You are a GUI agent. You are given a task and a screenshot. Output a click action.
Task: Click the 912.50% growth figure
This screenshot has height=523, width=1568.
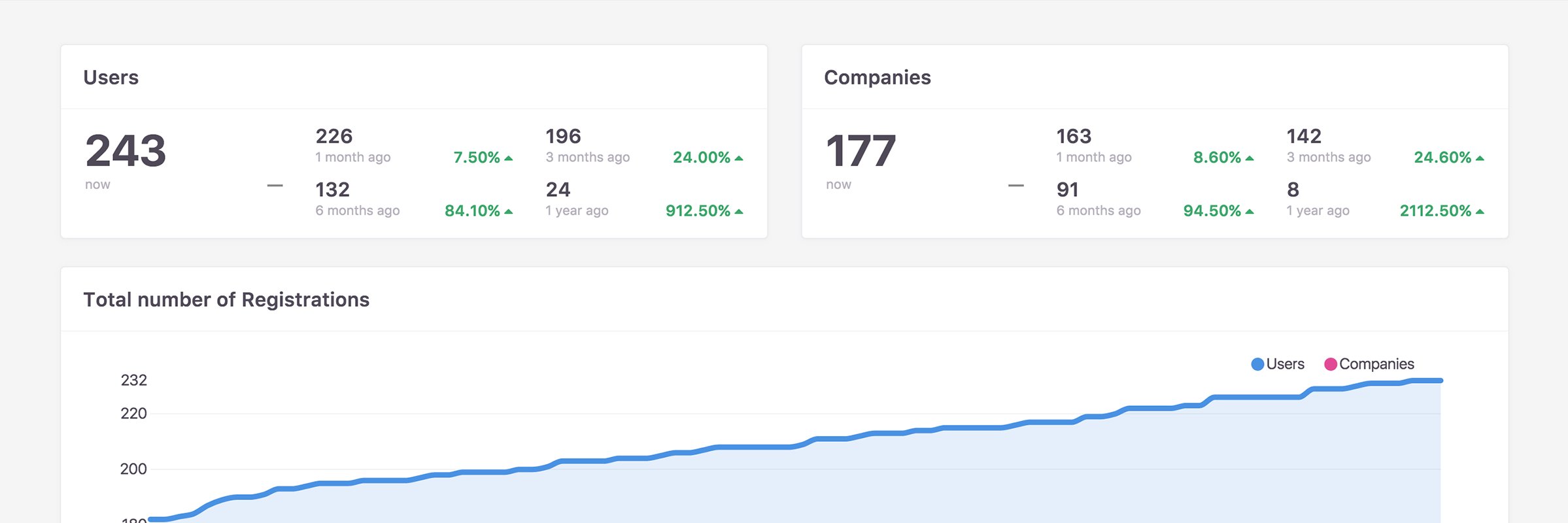(x=698, y=211)
